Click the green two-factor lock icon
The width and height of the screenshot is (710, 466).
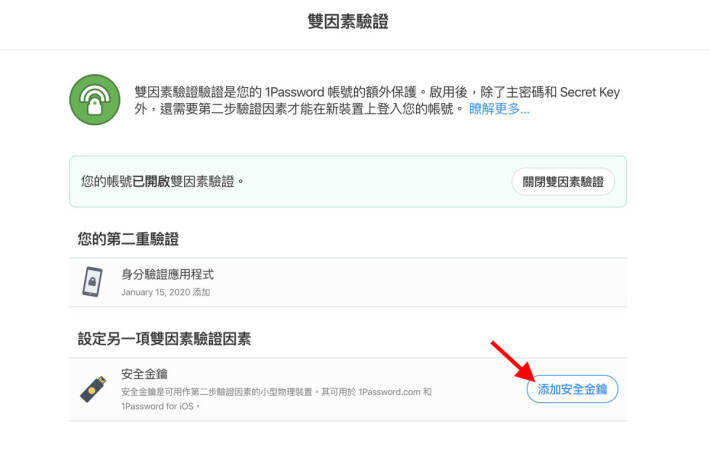coord(95,100)
